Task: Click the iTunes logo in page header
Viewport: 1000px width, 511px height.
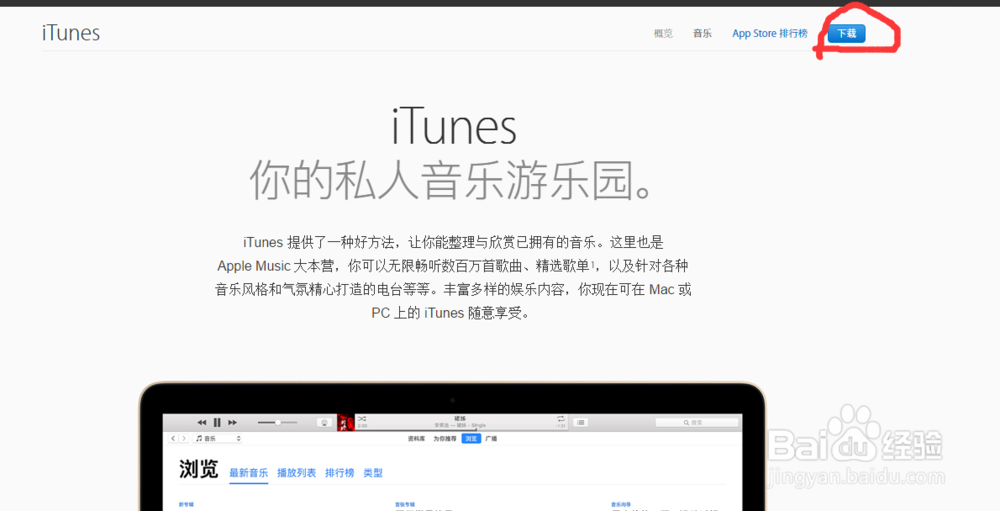Action: coord(71,33)
